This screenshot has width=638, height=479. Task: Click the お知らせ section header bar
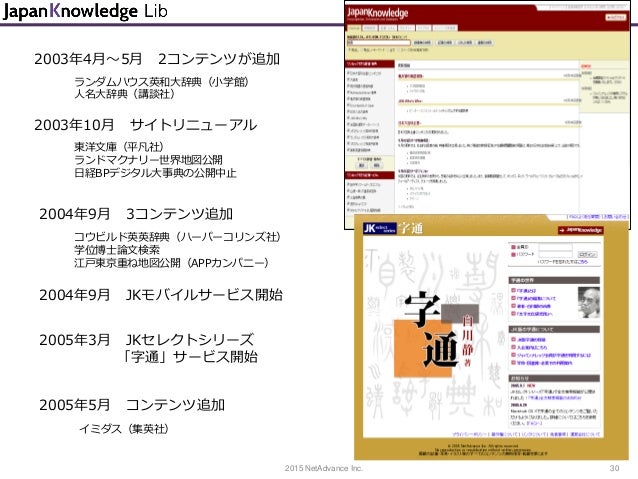click(x=554, y=378)
